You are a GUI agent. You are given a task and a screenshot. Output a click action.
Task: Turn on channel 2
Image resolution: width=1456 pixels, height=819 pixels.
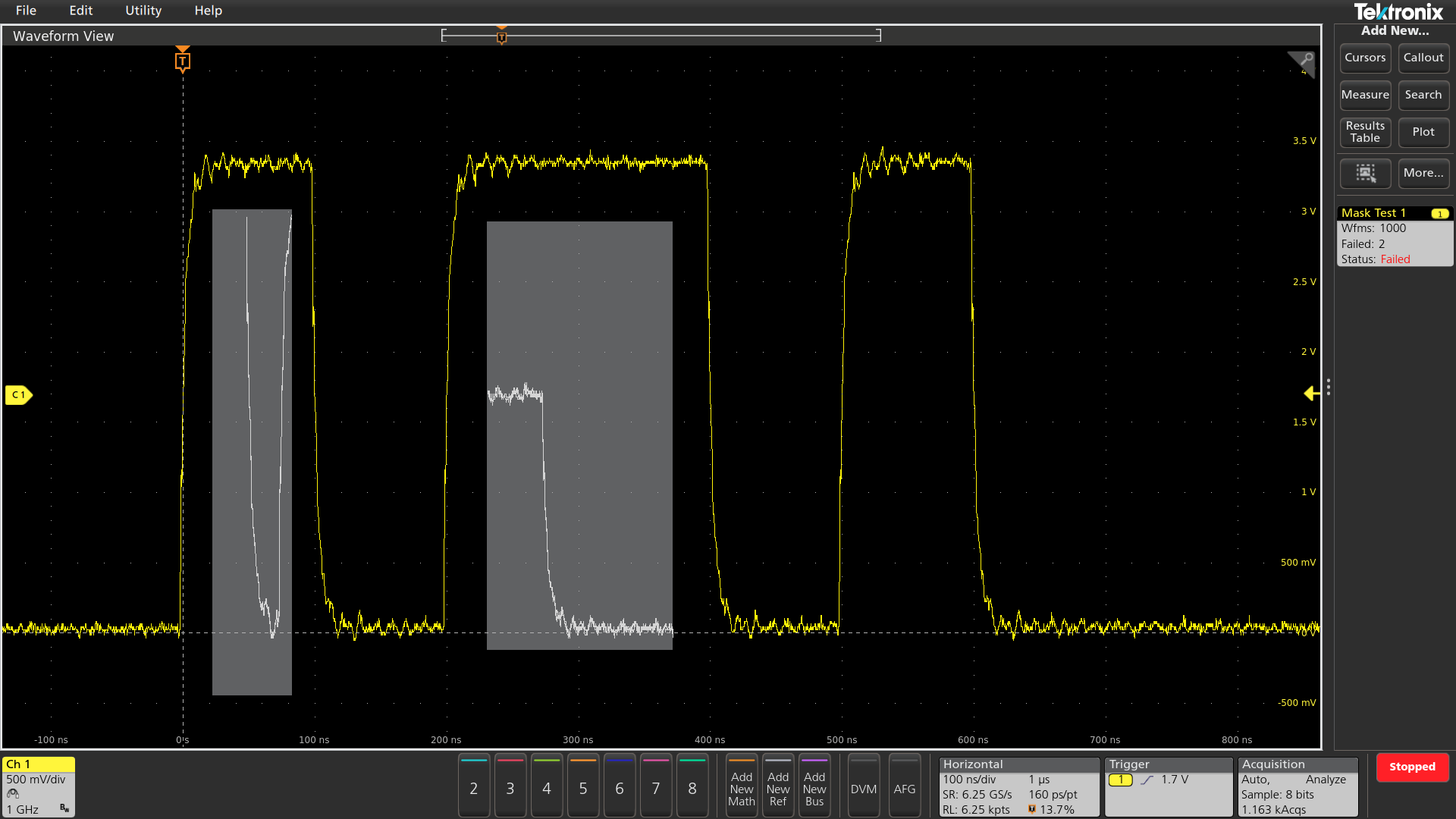[473, 789]
